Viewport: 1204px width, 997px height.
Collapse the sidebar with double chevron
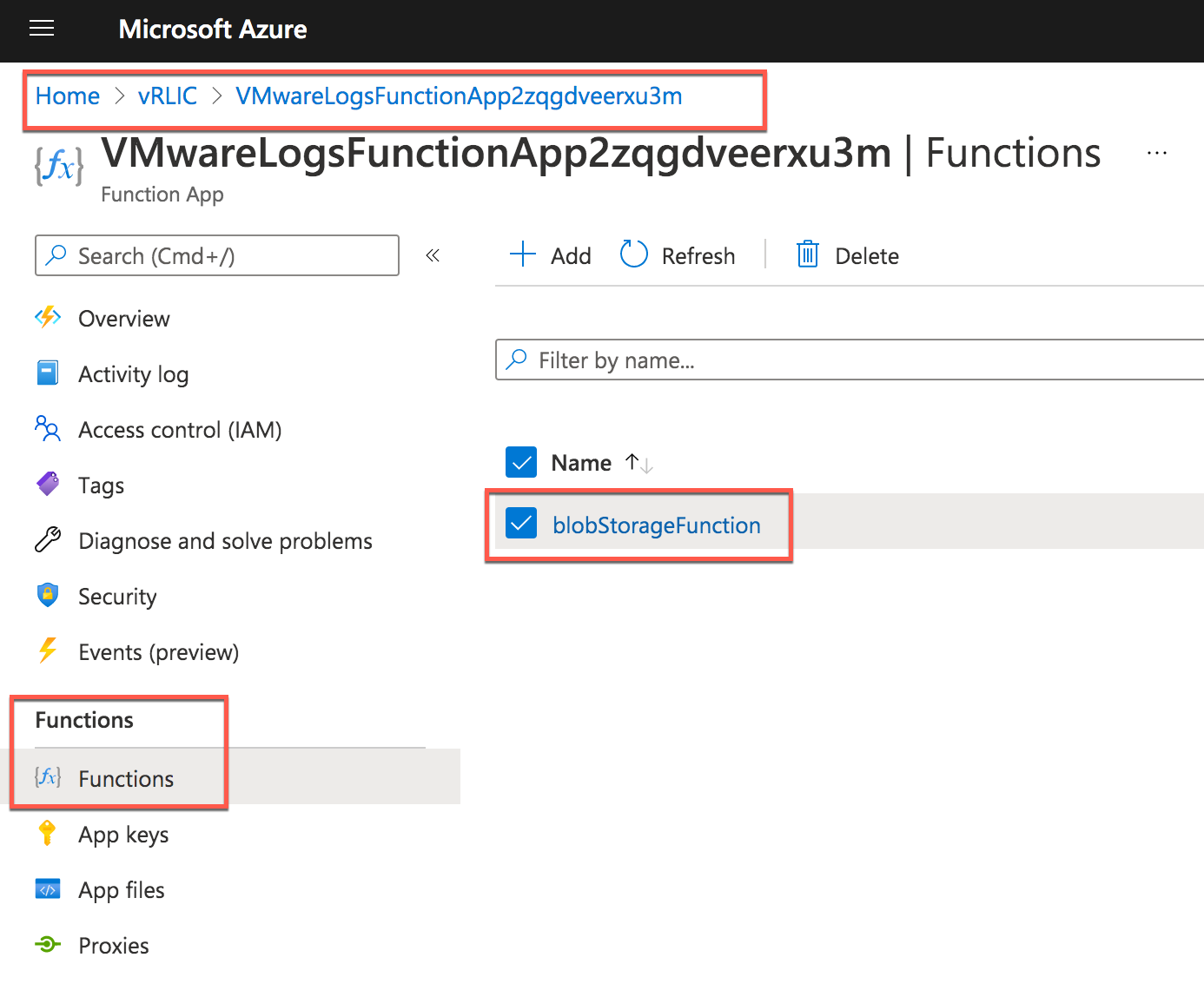click(433, 255)
